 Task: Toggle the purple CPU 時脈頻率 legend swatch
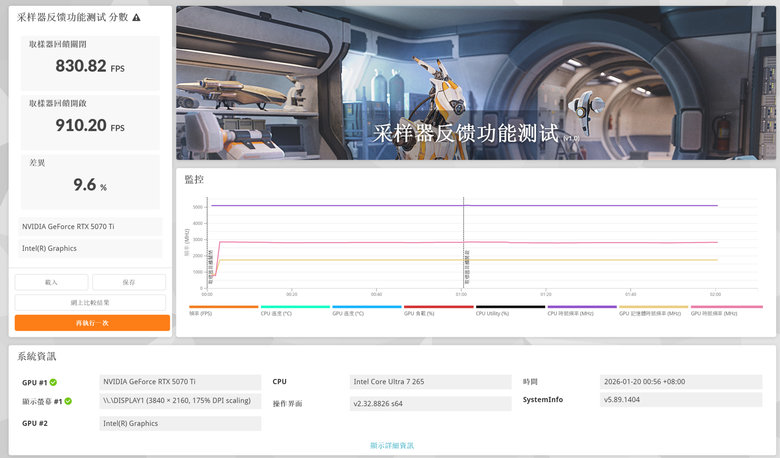tap(582, 307)
